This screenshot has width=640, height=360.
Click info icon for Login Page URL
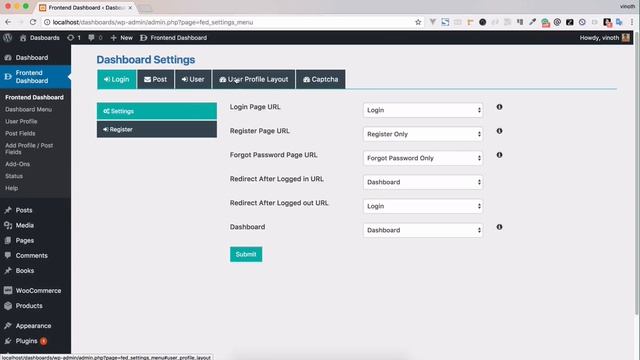point(499,107)
